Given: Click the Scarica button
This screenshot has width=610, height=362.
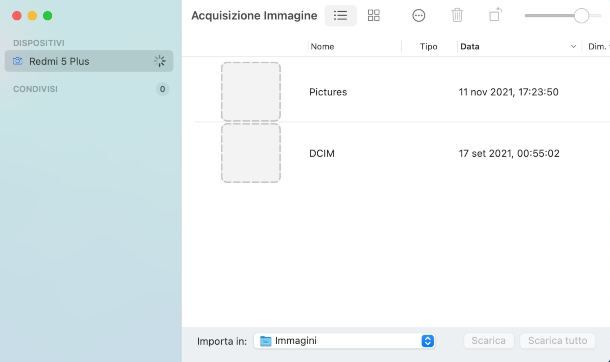Looking at the screenshot, I should tap(489, 341).
